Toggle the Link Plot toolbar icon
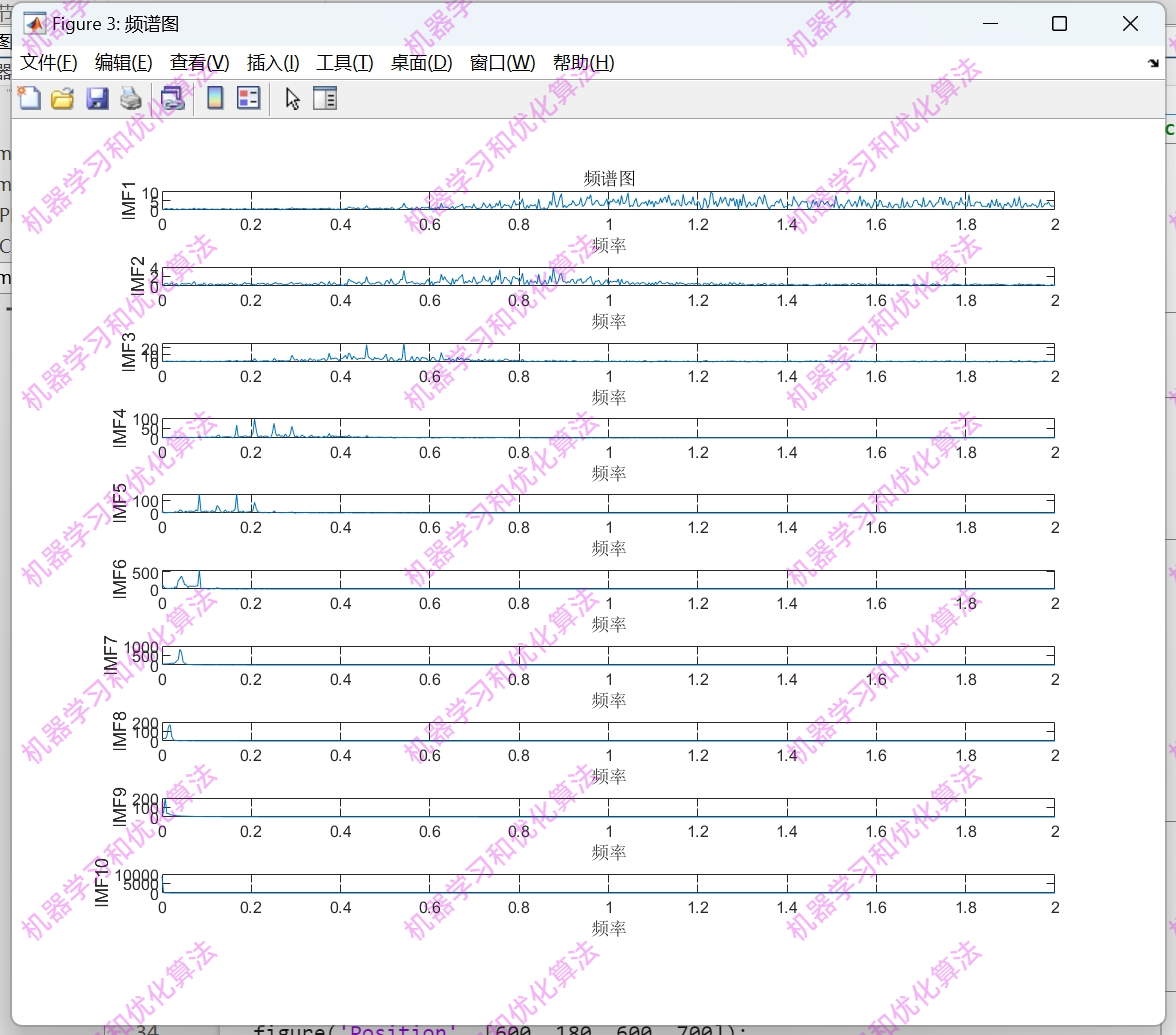Viewport: 1176px width, 1035px height. click(172, 98)
